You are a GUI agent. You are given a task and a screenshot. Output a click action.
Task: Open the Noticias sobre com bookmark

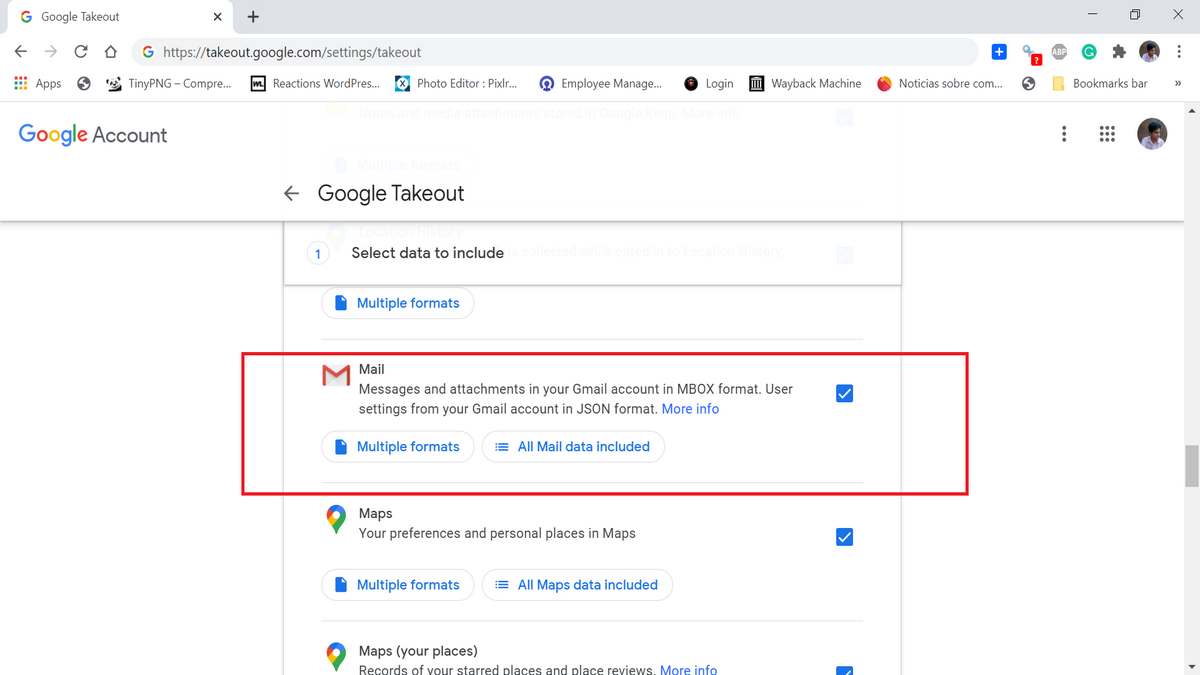point(940,84)
